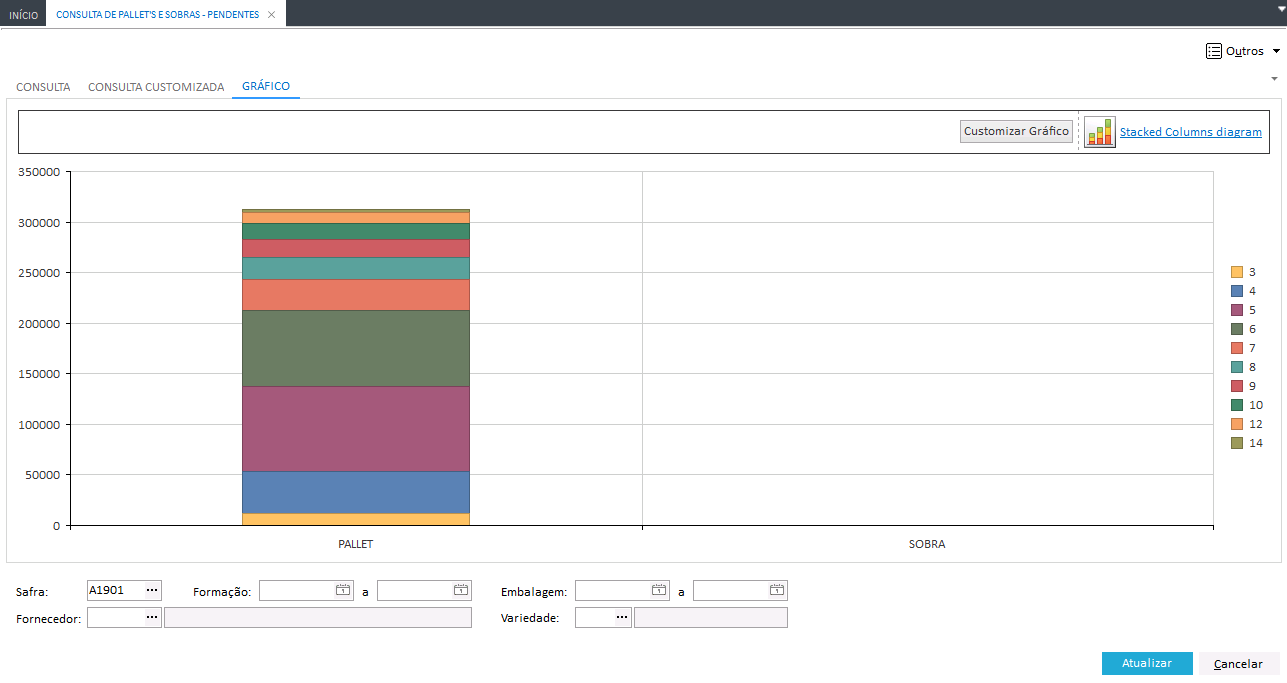The width and height of the screenshot is (1287, 683).
Task: Click the SOBRA axis label
Action: [x=927, y=545]
